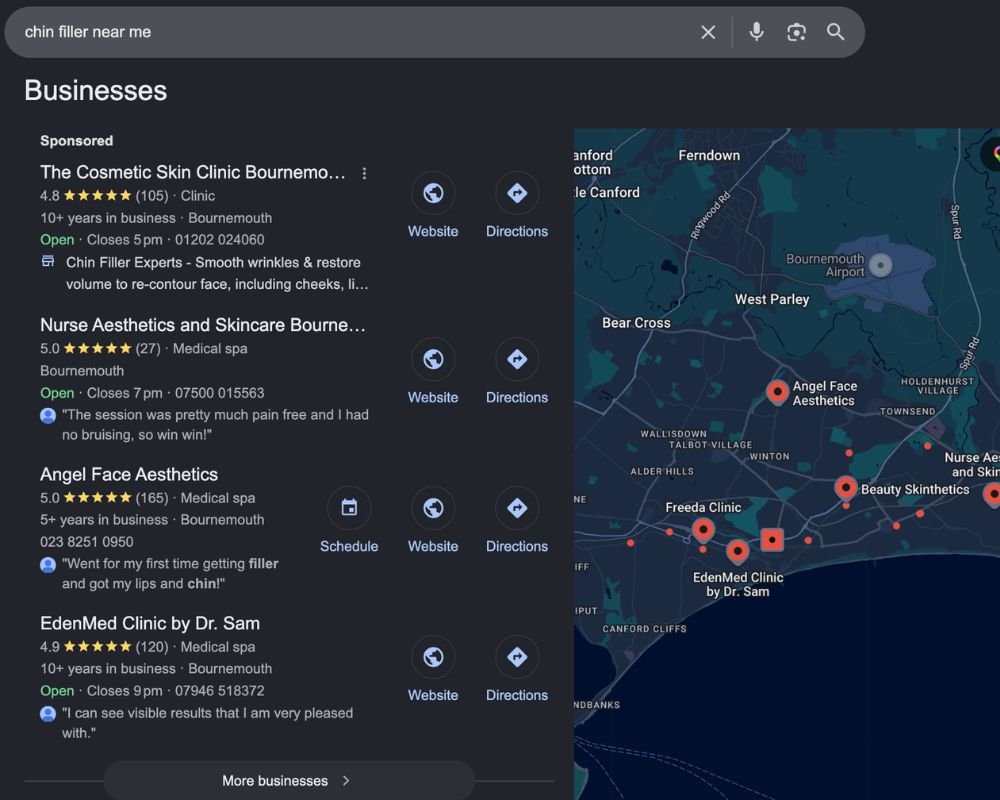Click phone number 023 8251 0950
Image resolution: width=1000 pixels, height=800 pixels.
(x=87, y=542)
